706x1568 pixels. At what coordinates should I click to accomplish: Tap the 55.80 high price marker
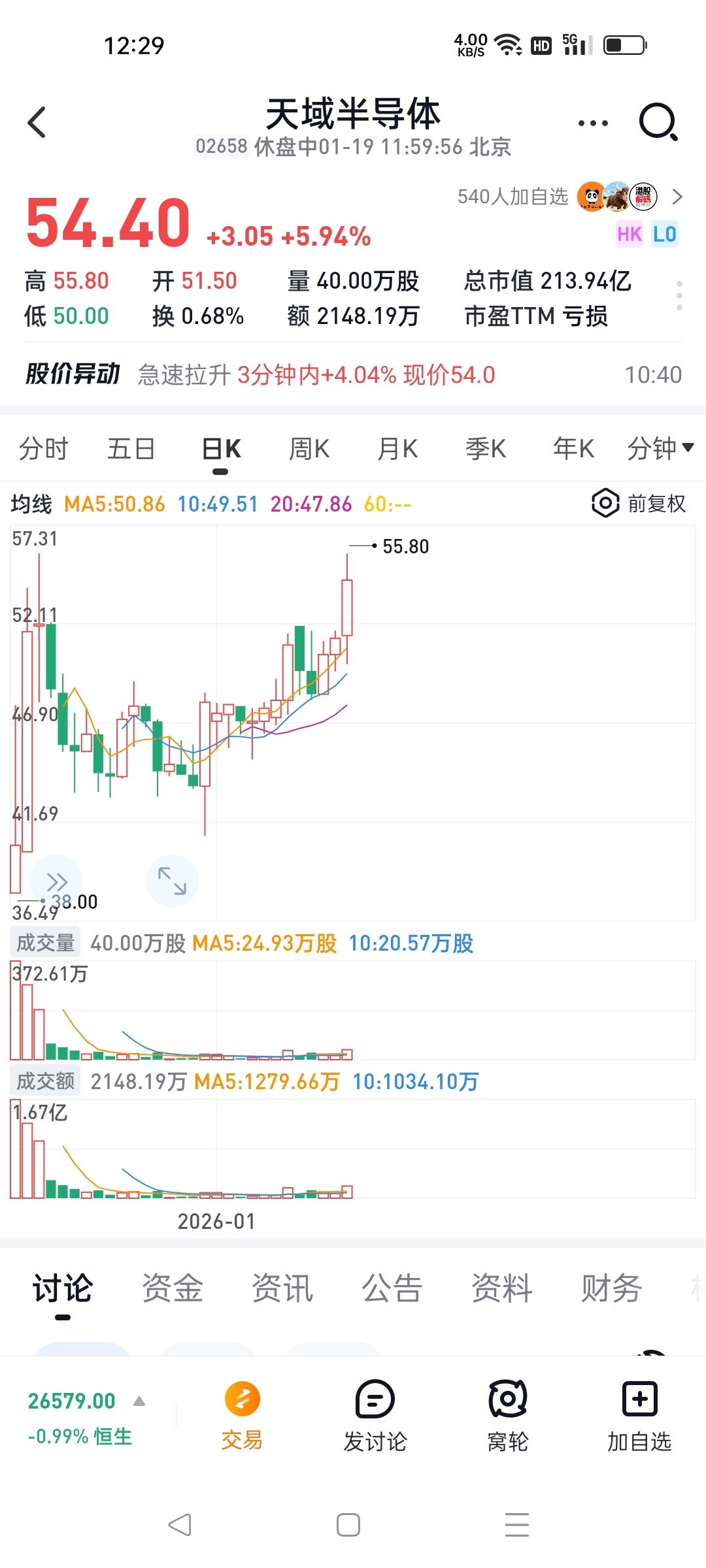point(405,546)
